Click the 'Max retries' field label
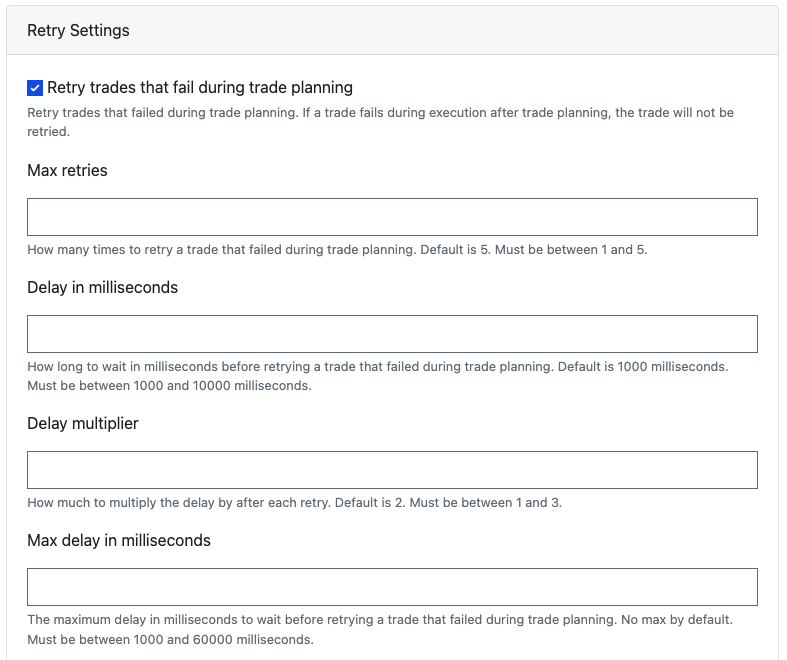The height and width of the screenshot is (660, 787). point(67,170)
